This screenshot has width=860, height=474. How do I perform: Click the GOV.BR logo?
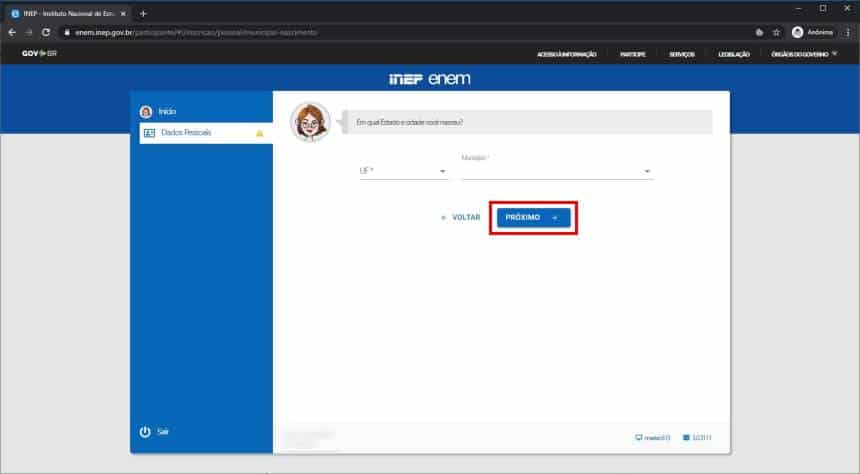[39, 53]
